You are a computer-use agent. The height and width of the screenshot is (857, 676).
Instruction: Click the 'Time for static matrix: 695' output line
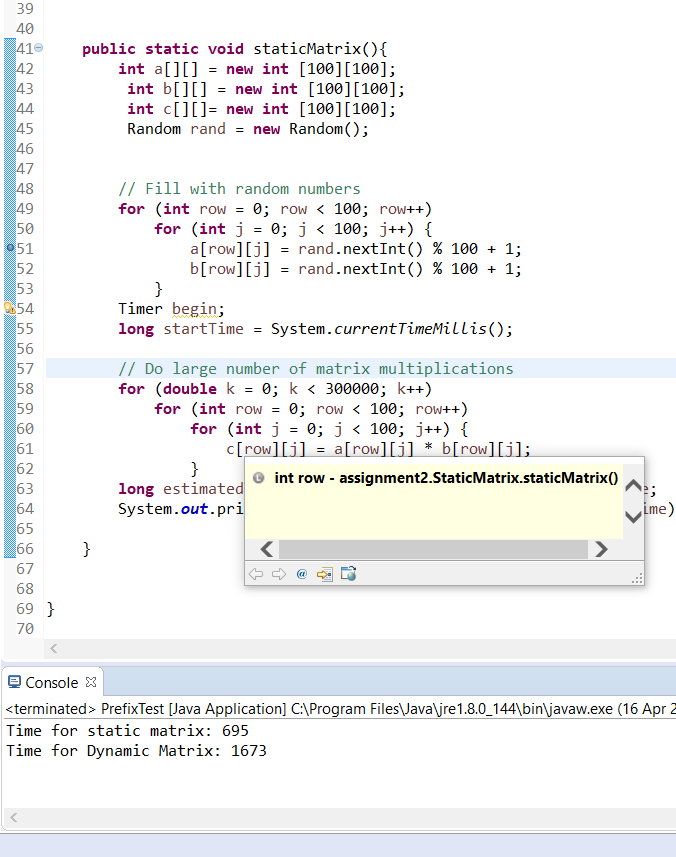pyautogui.click(x=127, y=731)
